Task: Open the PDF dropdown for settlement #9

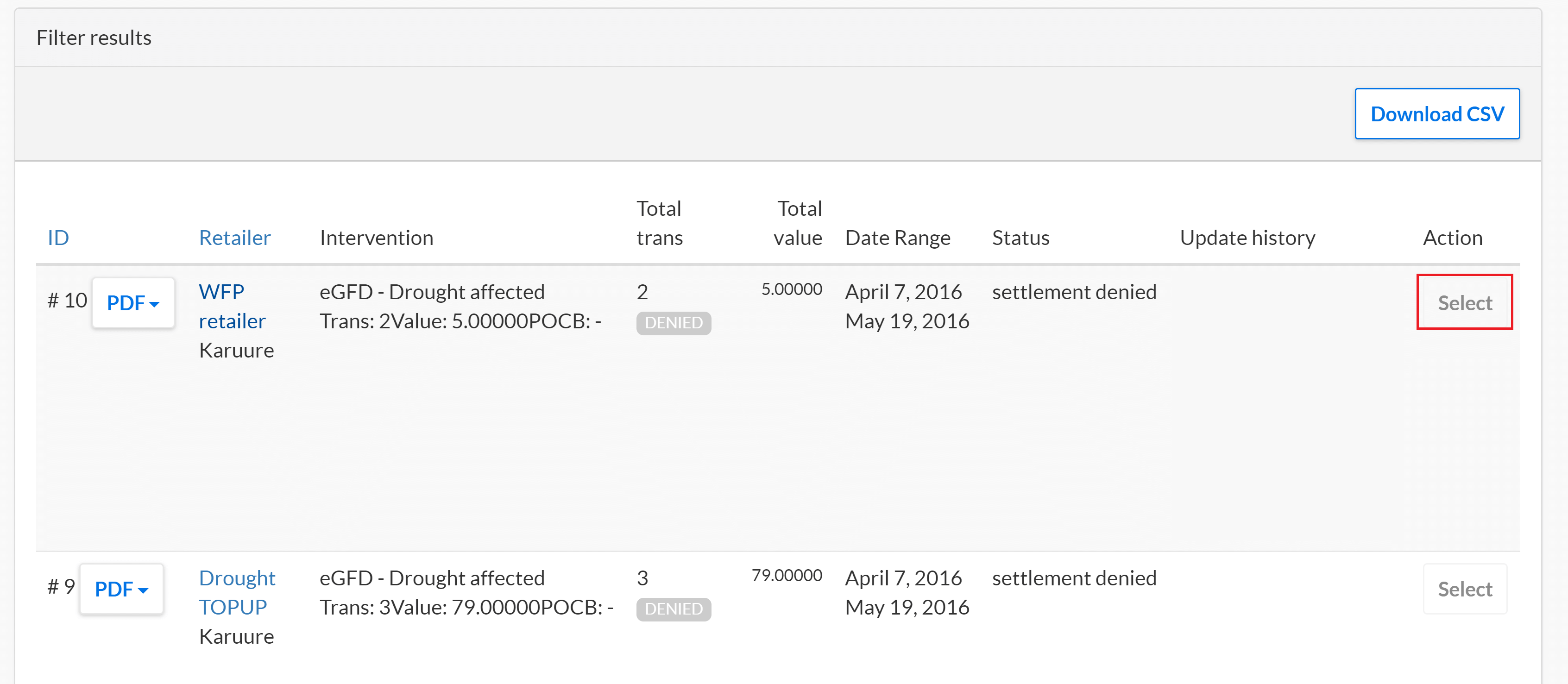Action: coord(121,589)
